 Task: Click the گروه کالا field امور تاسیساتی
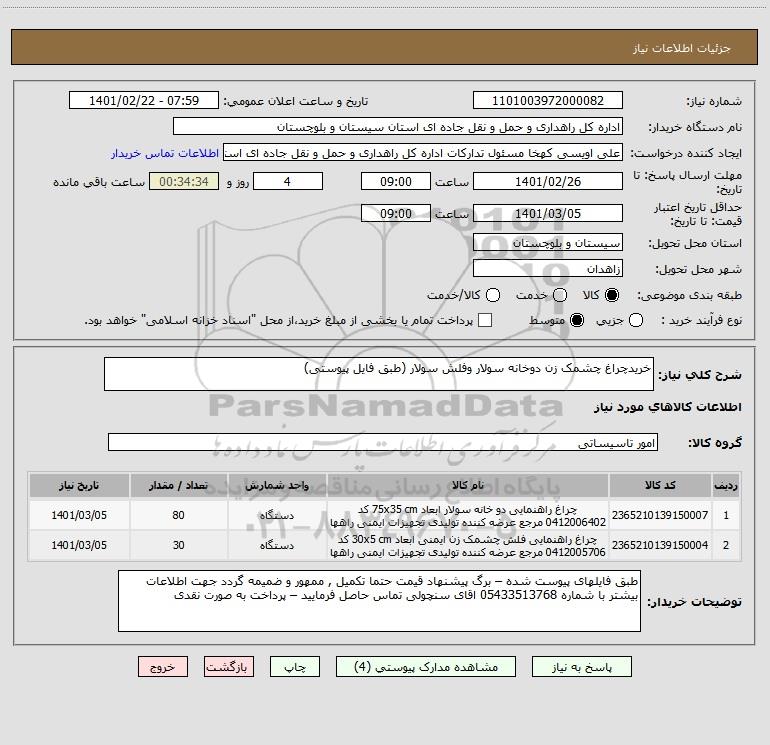[383, 442]
